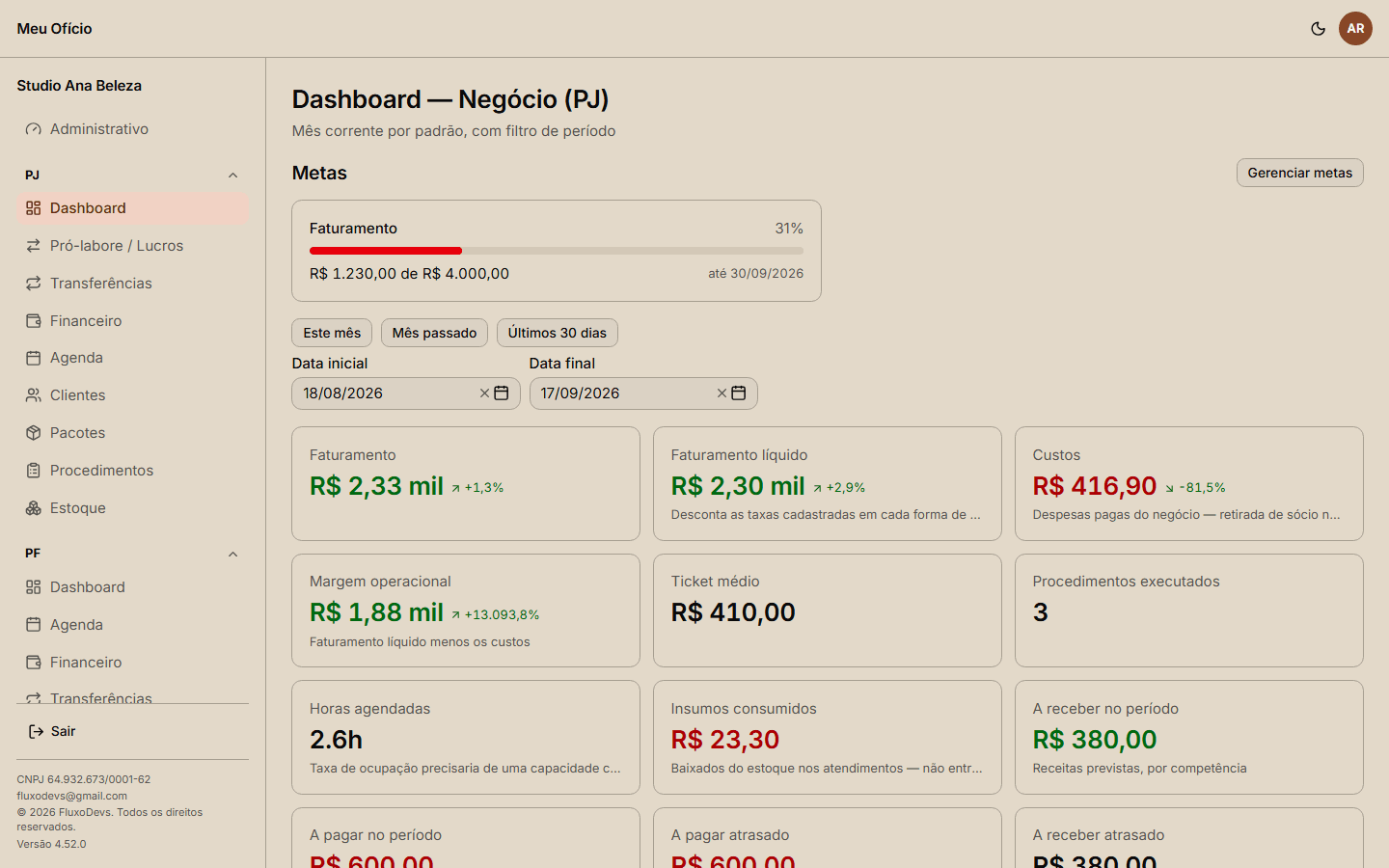Select the Últimos 30 dias filter

(558, 333)
